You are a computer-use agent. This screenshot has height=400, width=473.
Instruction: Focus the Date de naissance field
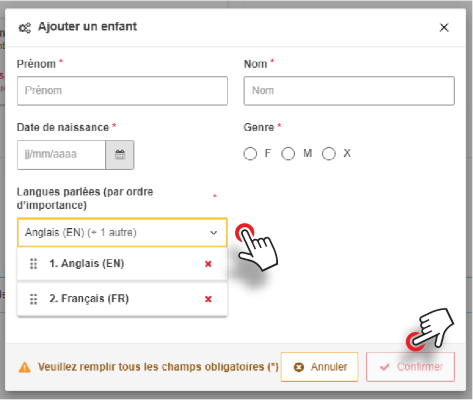[61, 155]
